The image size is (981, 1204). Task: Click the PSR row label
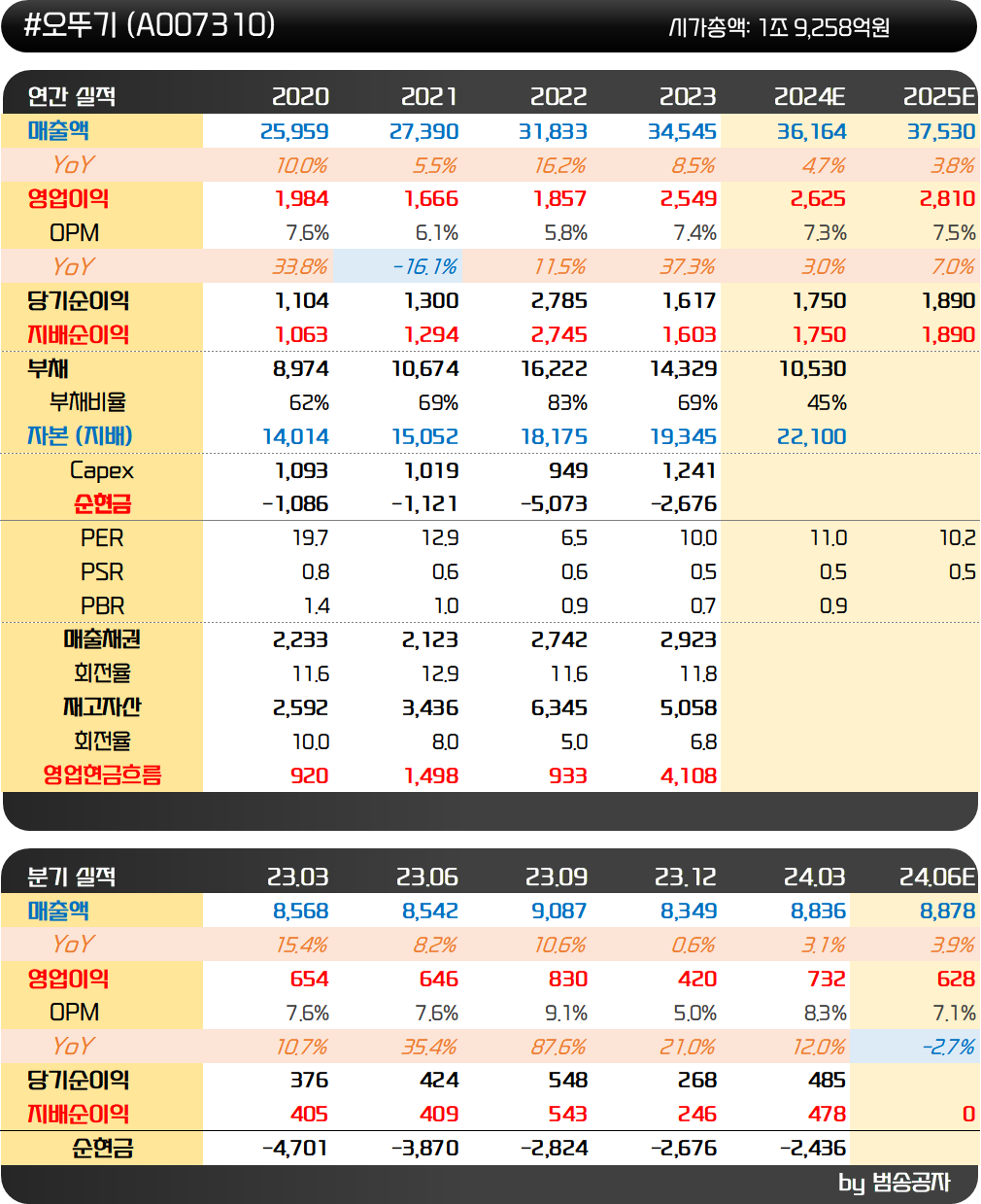[102, 571]
